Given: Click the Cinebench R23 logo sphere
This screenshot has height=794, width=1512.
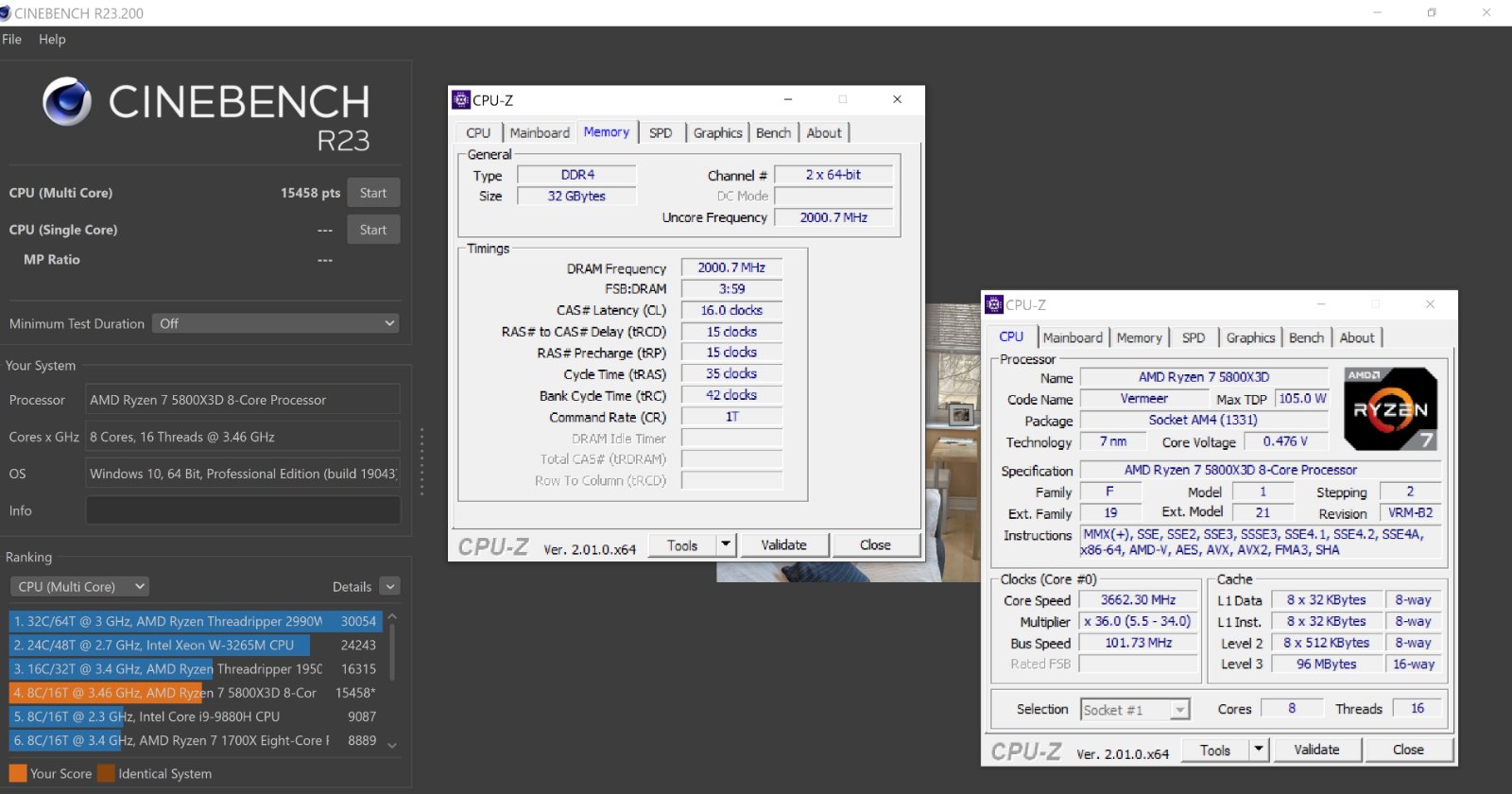Looking at the screenshot, I should pyautogui.click(x=67, y=102).
